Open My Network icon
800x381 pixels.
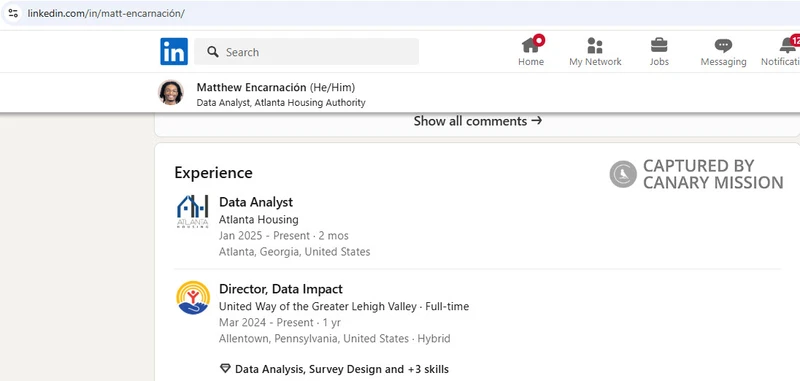[x=595, y=45]
